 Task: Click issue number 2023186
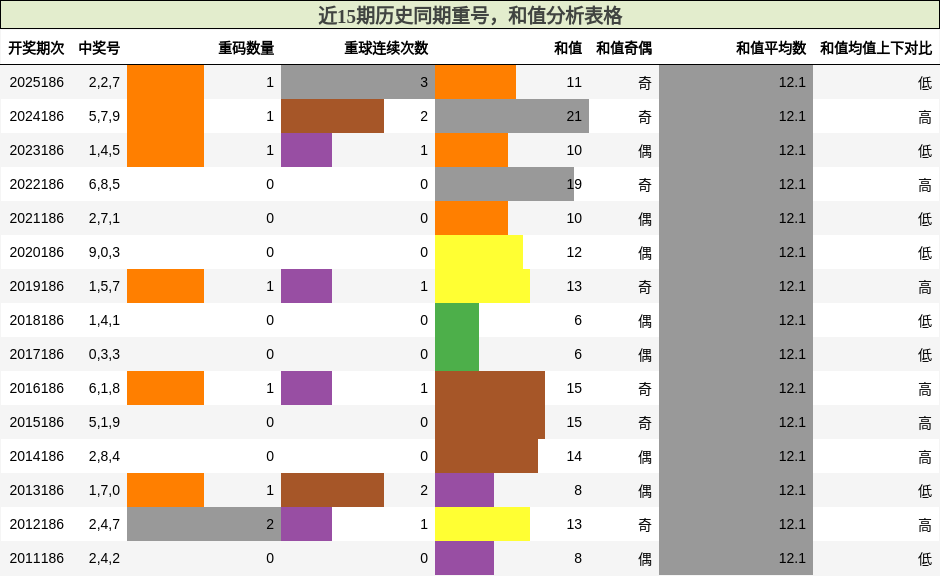click(37, 150)
